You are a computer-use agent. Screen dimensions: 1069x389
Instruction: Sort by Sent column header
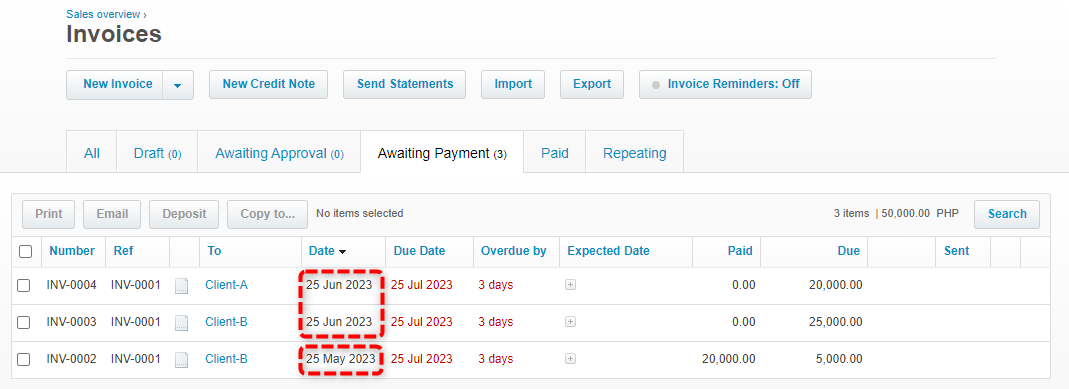pyautogui.click(x=957, y=251)
